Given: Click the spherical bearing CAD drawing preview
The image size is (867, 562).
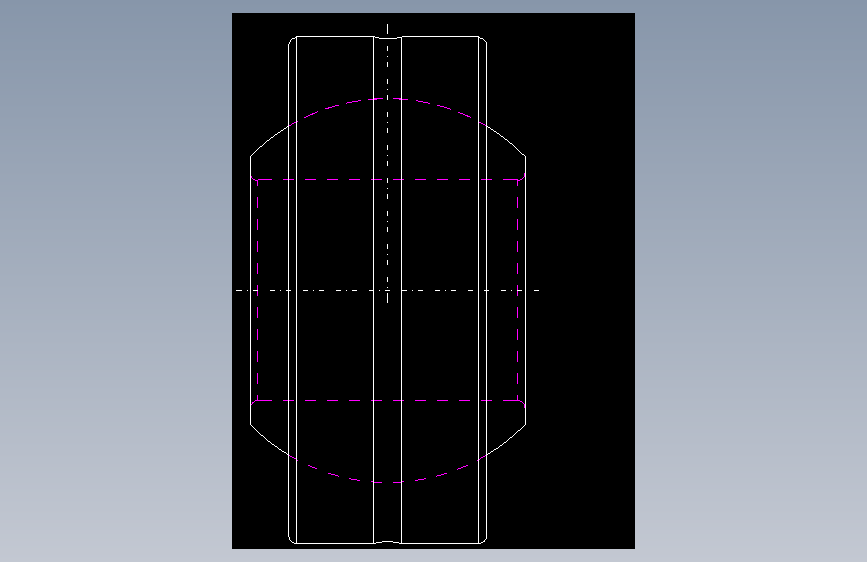Looking at the screenshot, I should [433, 281].
